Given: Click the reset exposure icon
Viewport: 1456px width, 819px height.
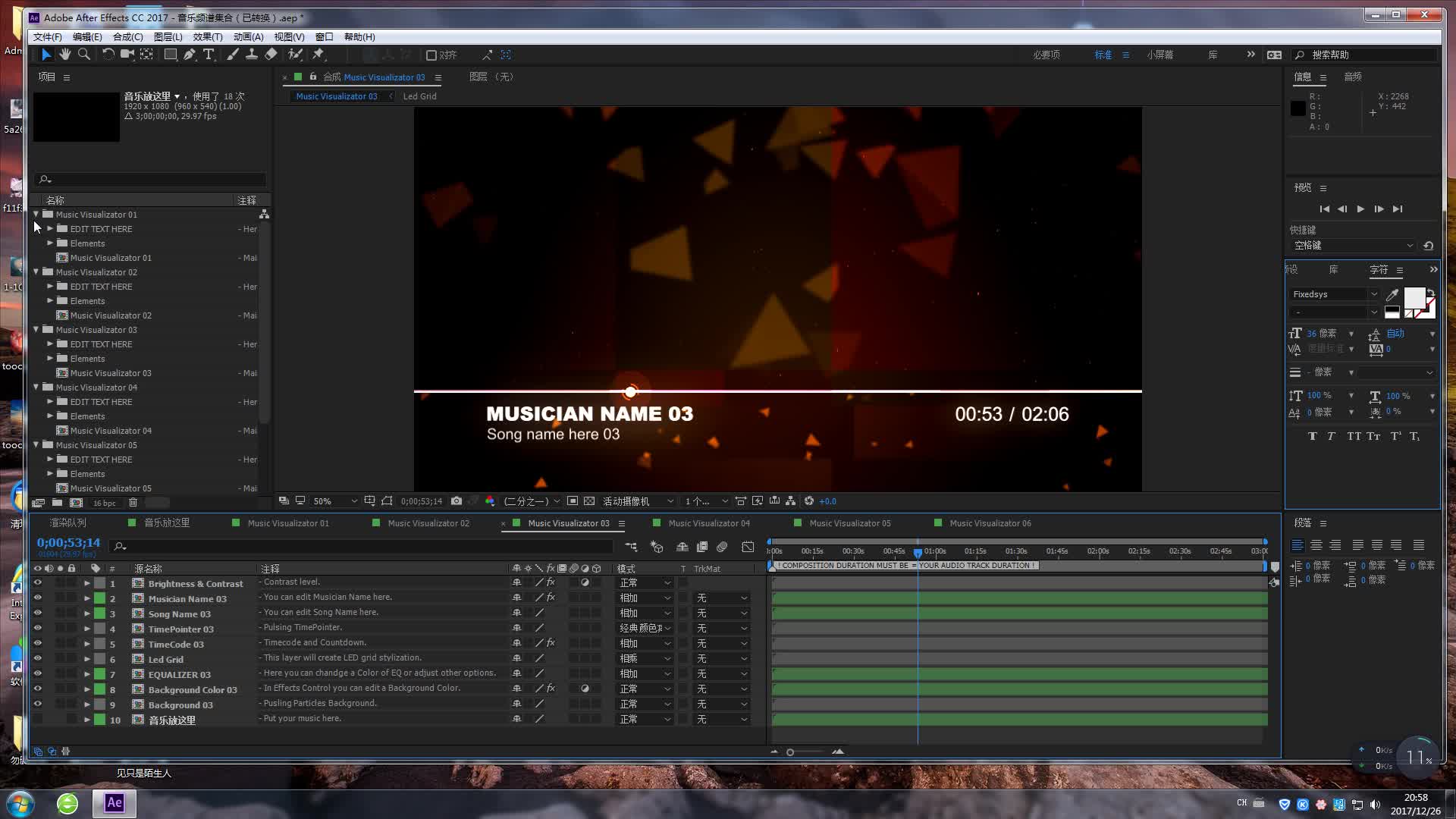Looking at the screenshot, I should pos(809,501).
